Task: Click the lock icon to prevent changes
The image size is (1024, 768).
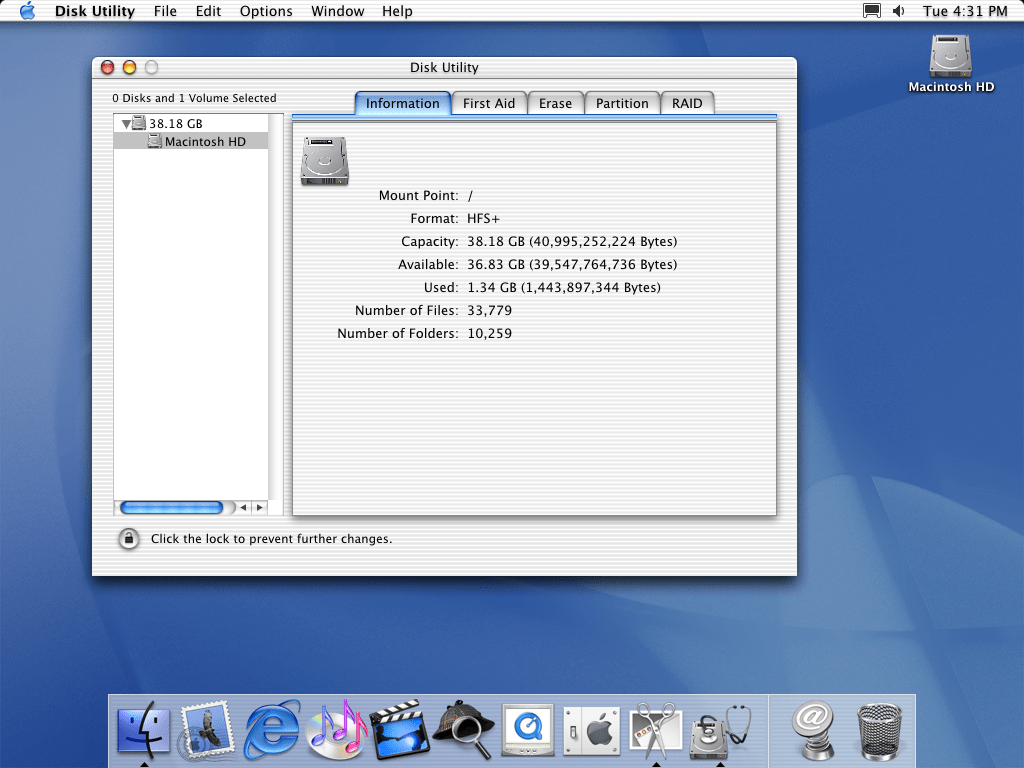Action: [x=129, y=539]
